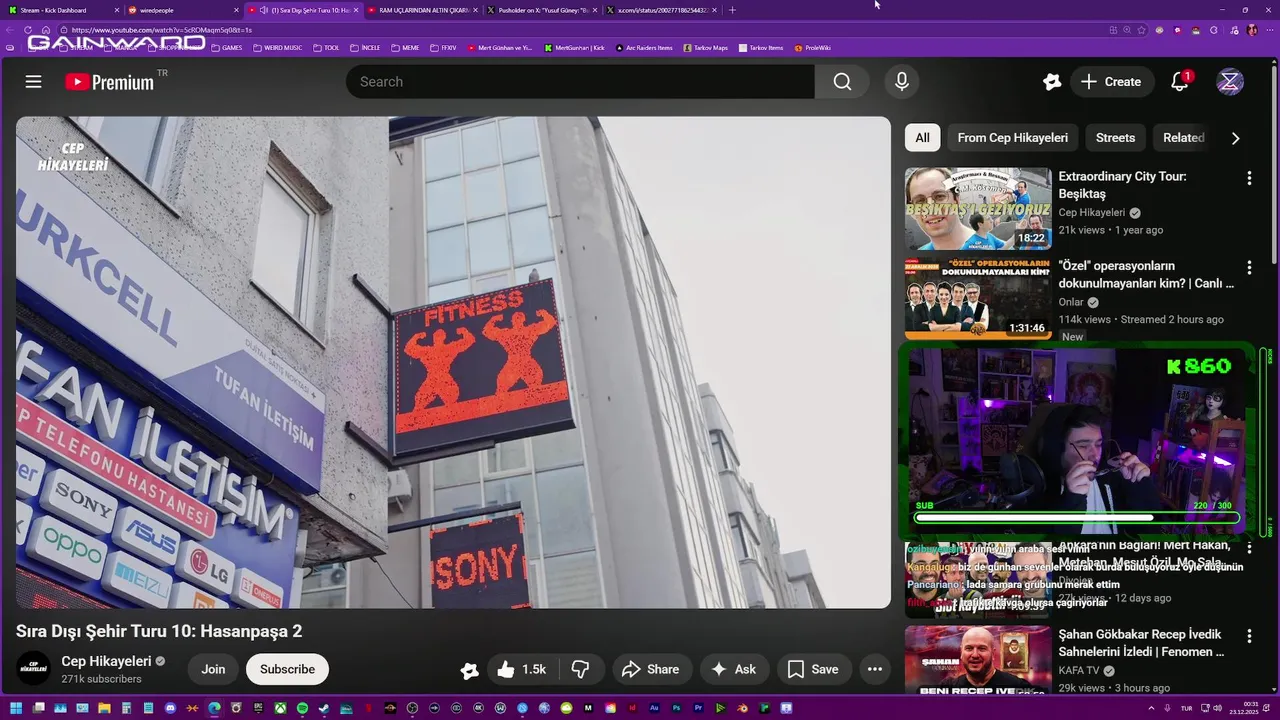The width and height of the screenshot is (1280, 720).
Task: Open the notifications bell
Action: [1180, 82]
